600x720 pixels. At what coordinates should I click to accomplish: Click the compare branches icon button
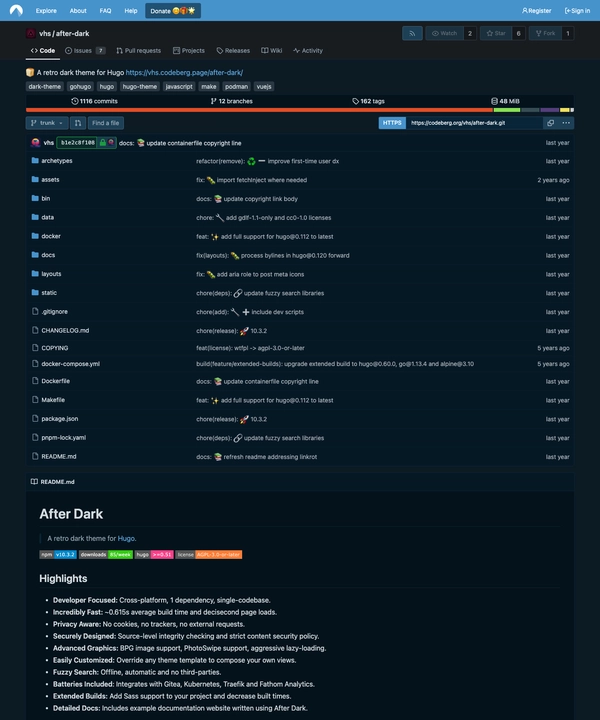pyautogui.click(x=78, y=123)
